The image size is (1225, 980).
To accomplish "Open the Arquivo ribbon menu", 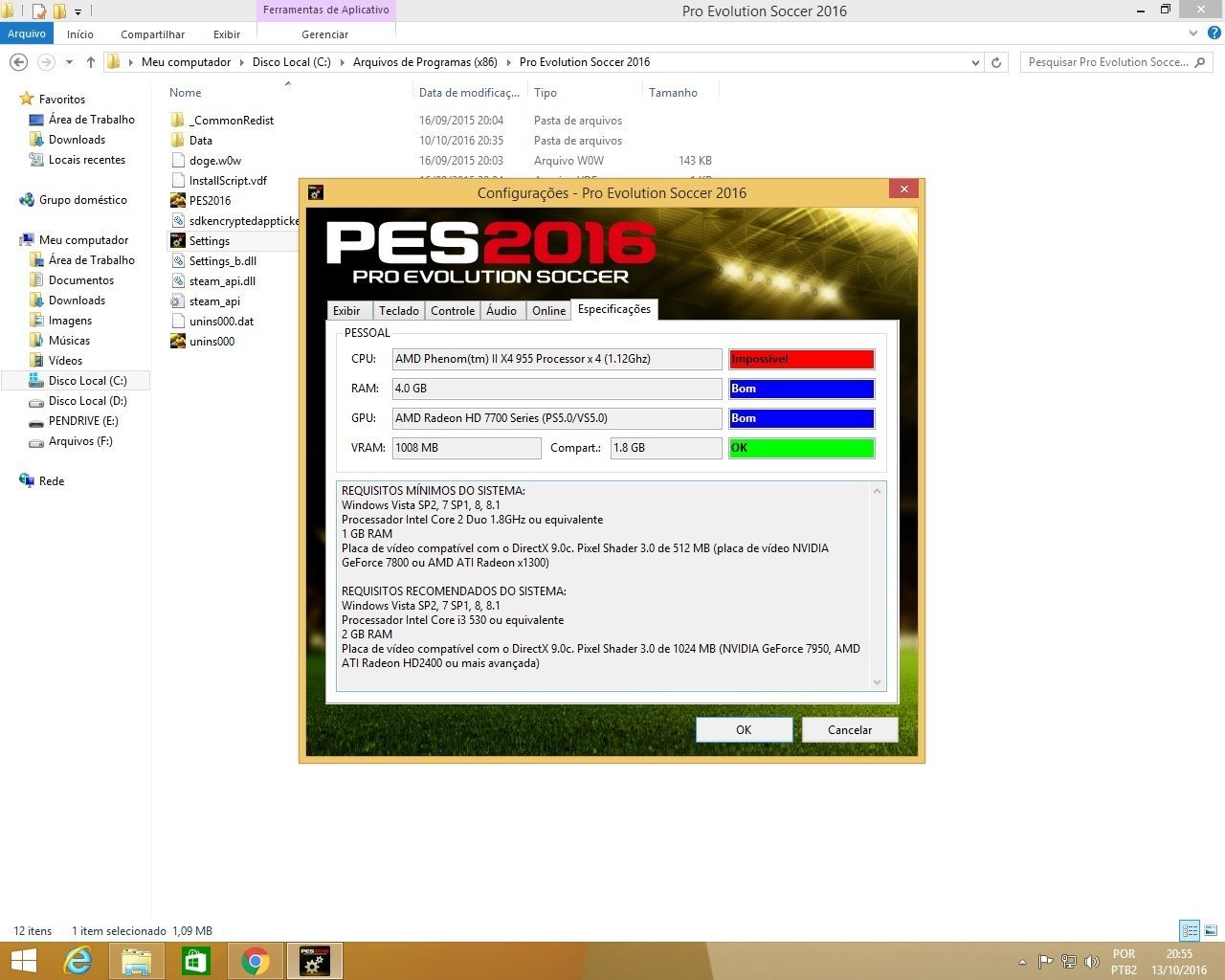I will 27,33.
